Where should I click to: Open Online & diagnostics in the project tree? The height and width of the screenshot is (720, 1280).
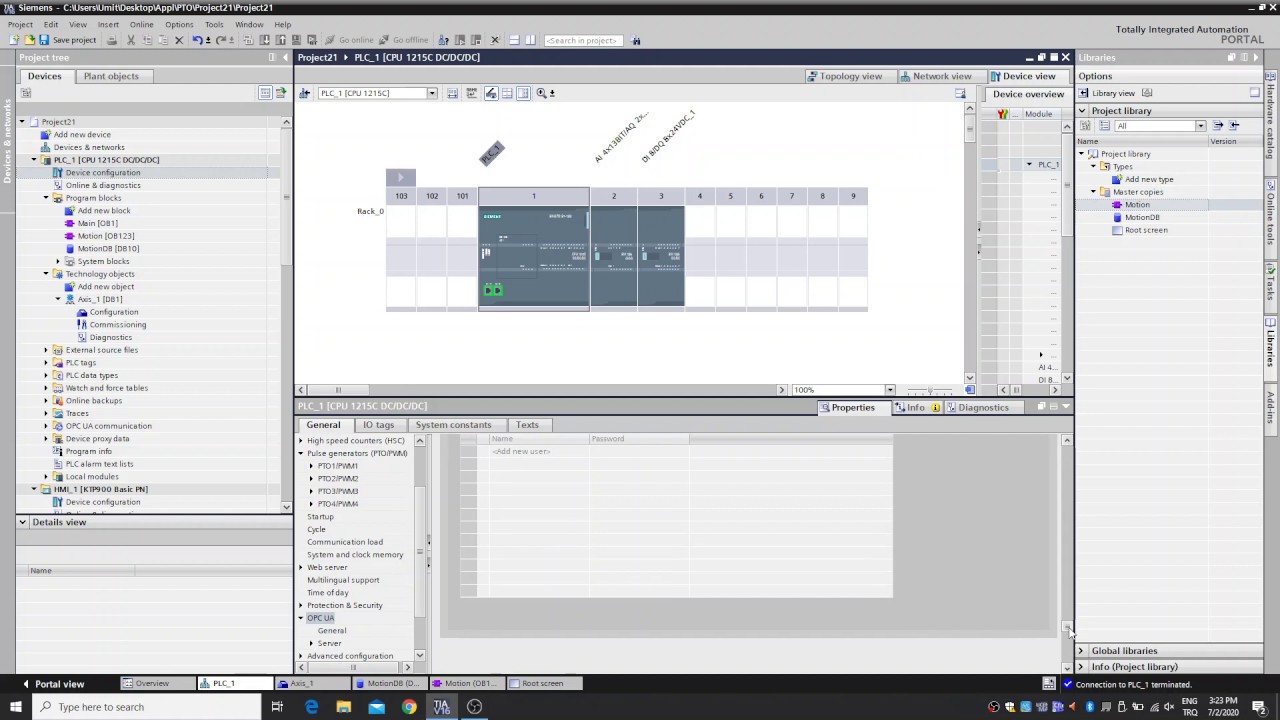pyautogui.click(x=102, y=185)
